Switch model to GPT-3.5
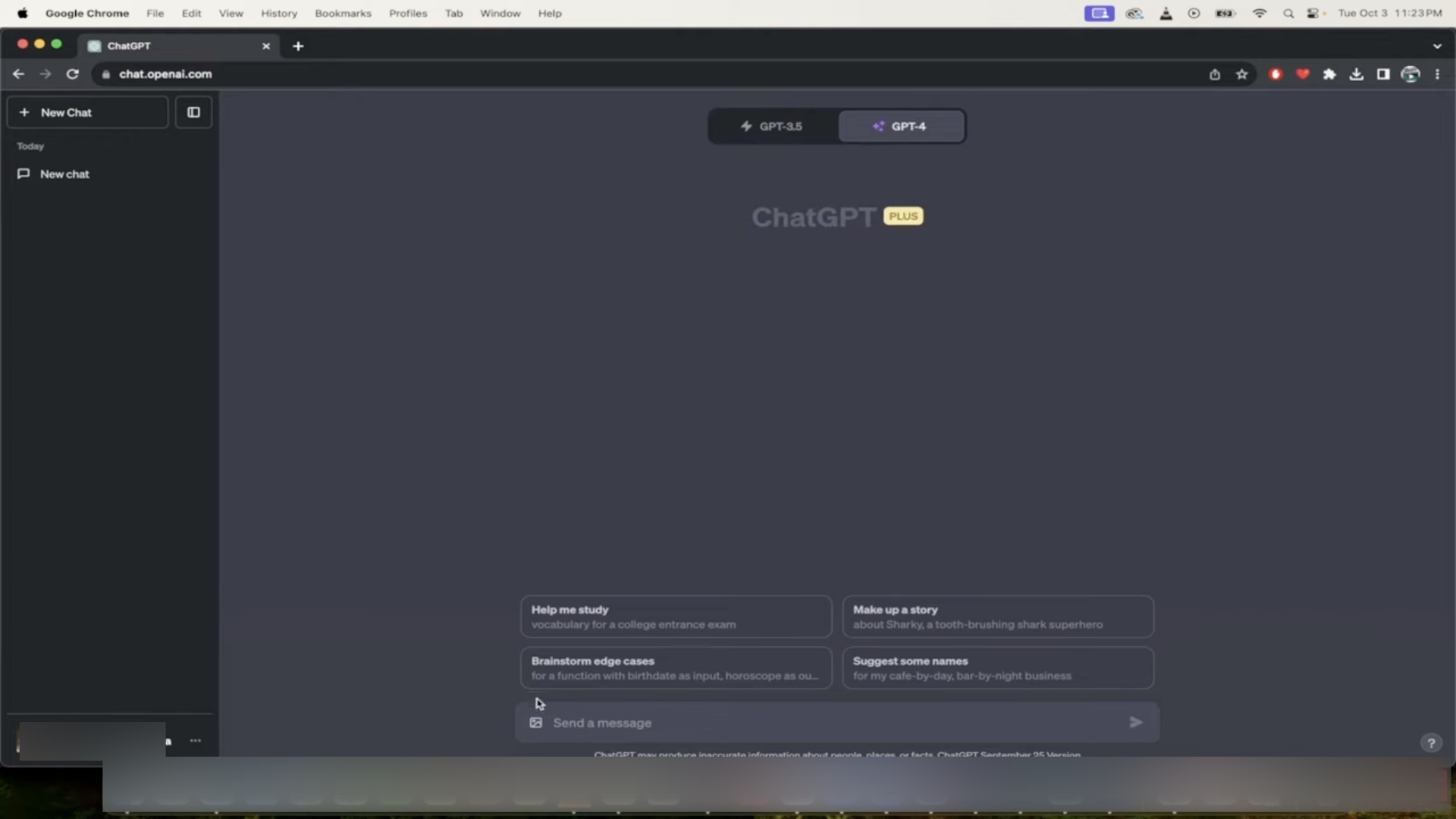 point(773,126)
